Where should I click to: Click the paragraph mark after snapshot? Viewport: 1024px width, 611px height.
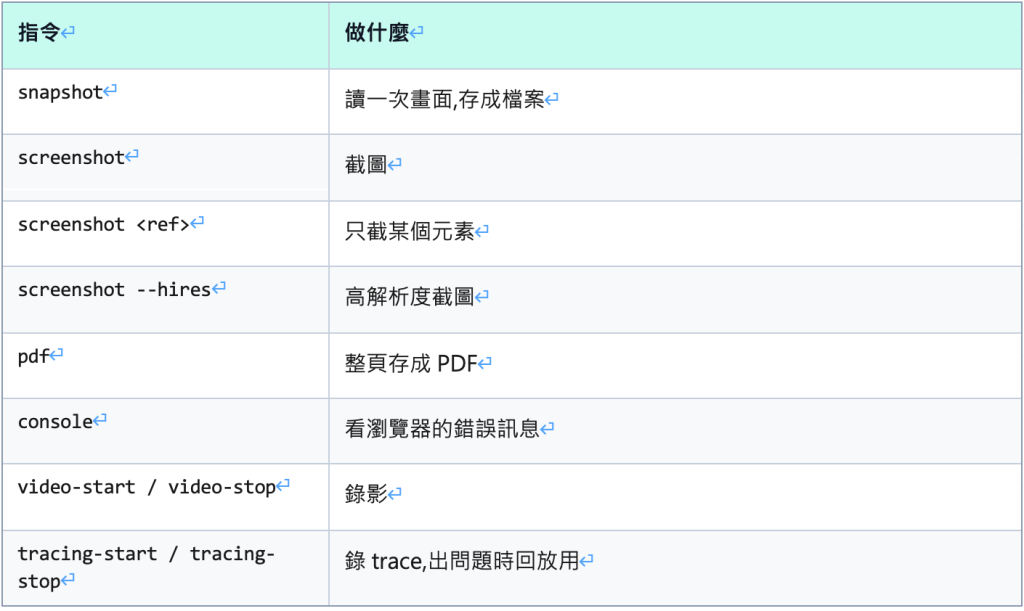110,90
